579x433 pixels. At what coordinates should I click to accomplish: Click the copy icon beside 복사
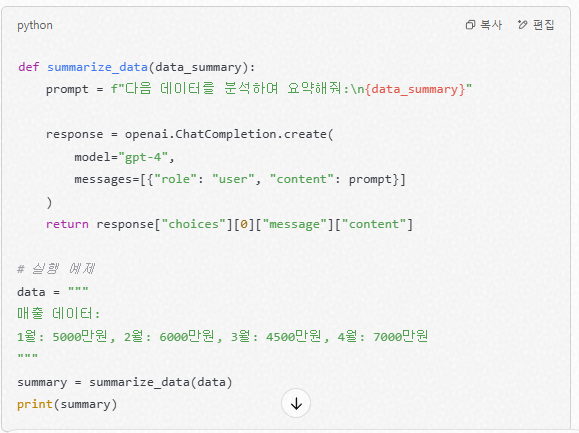[470, 25]
